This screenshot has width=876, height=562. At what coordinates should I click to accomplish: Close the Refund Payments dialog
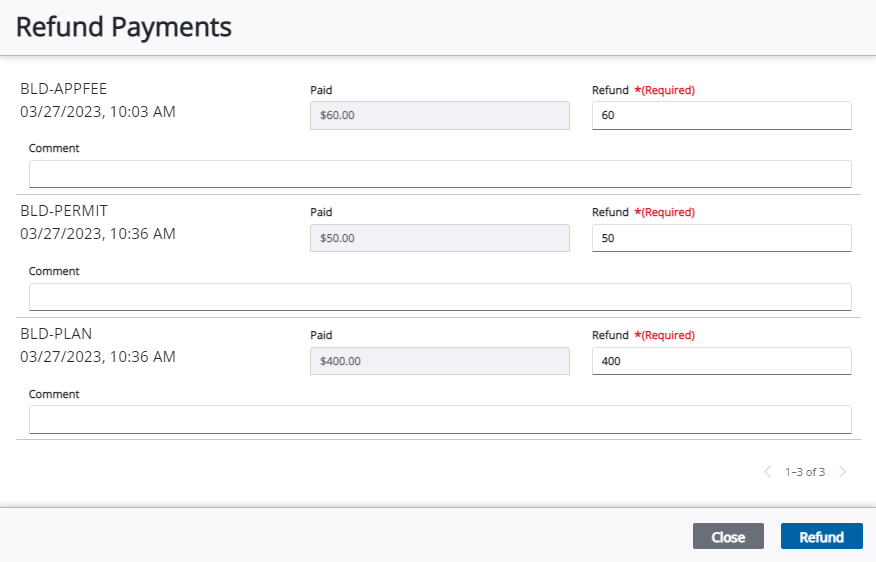pos(727,537)
